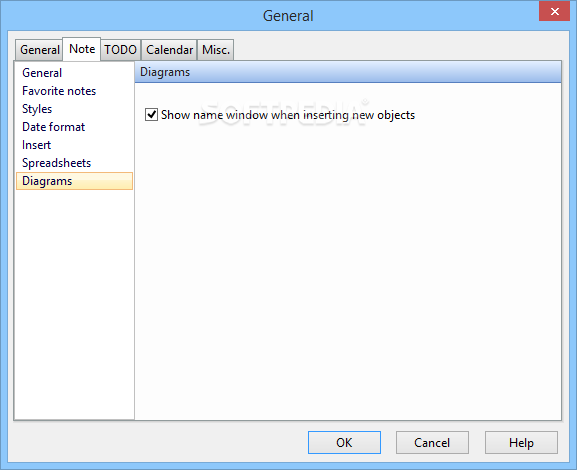Close the General dialog window

[555, 11]
